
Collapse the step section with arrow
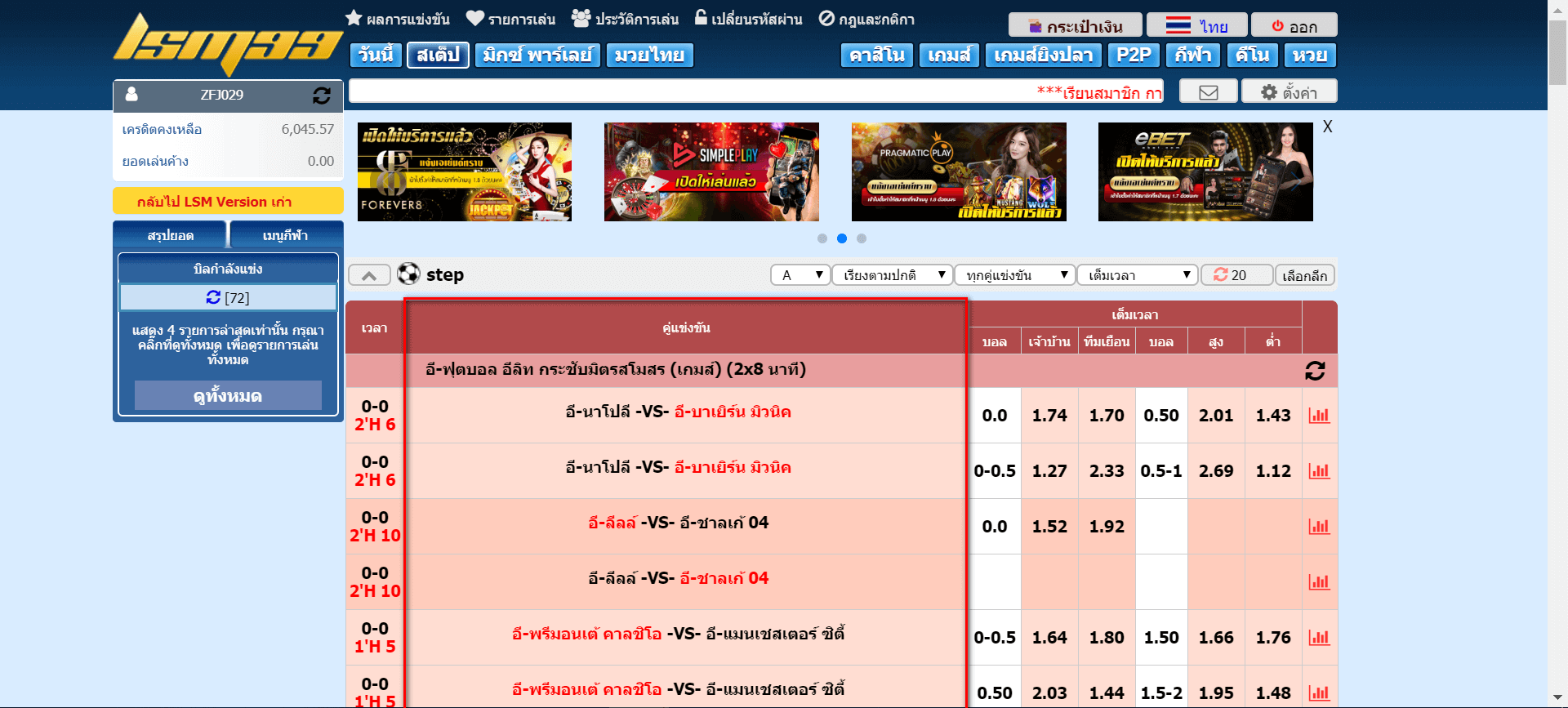click(369, 275)
